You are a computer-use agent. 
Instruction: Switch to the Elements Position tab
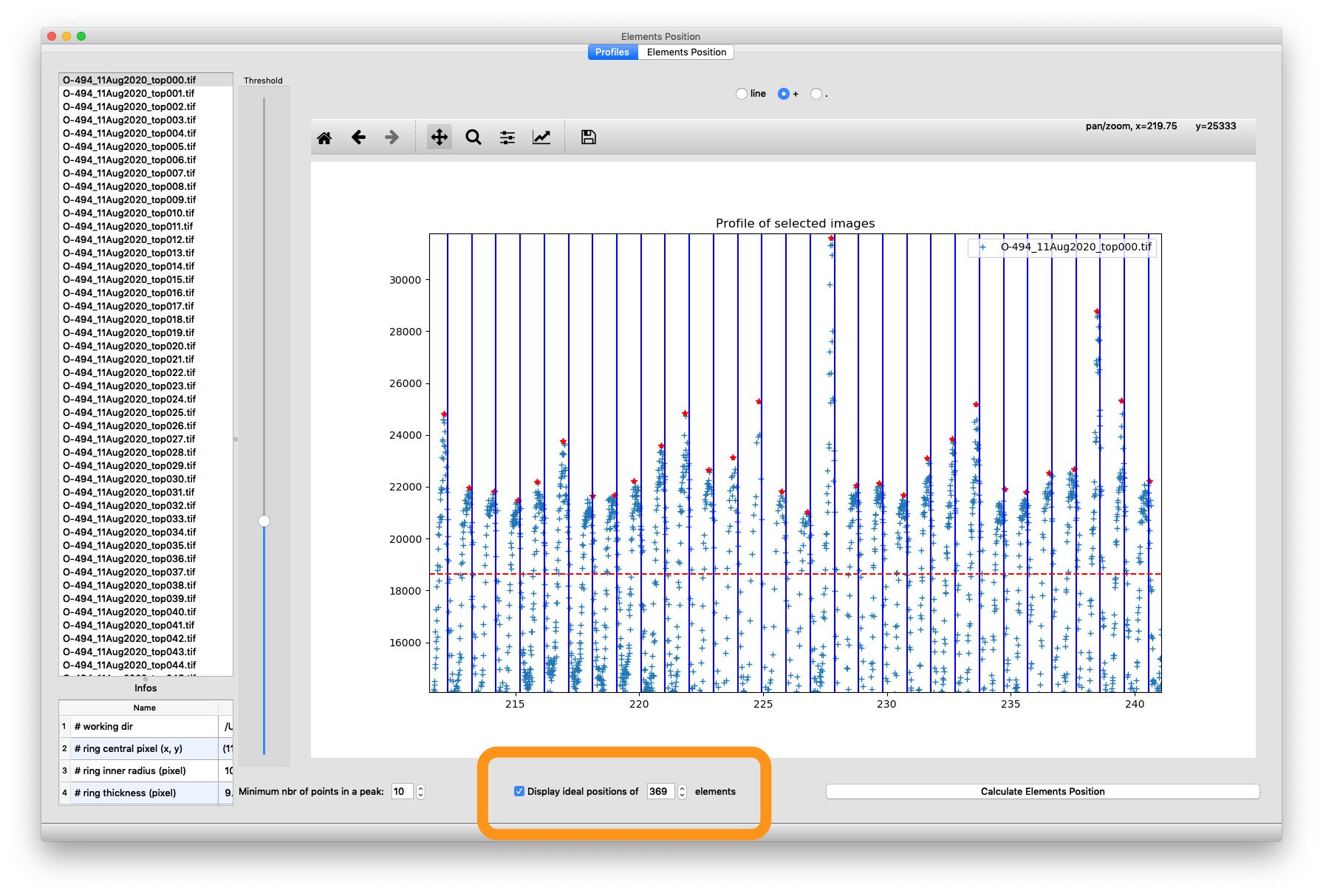(x=686, y=52)
